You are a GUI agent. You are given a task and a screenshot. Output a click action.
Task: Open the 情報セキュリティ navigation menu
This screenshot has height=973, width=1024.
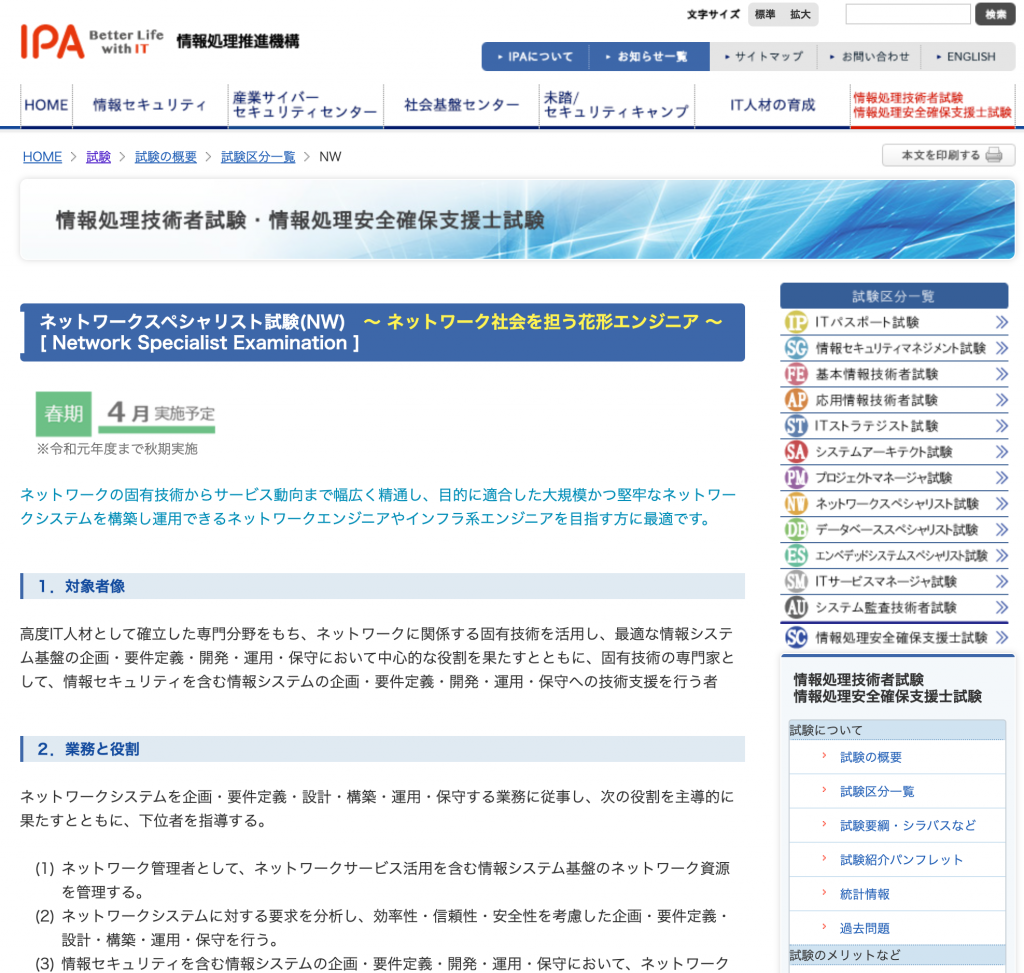pos(150,105)
